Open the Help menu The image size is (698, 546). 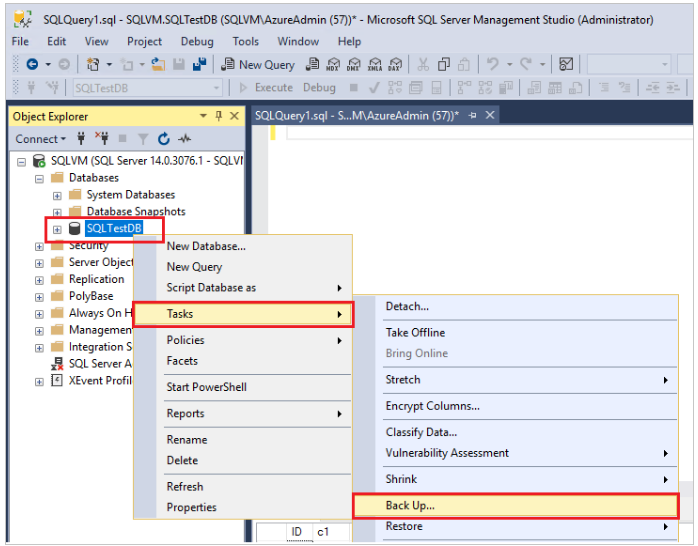(x=349, y=41)
